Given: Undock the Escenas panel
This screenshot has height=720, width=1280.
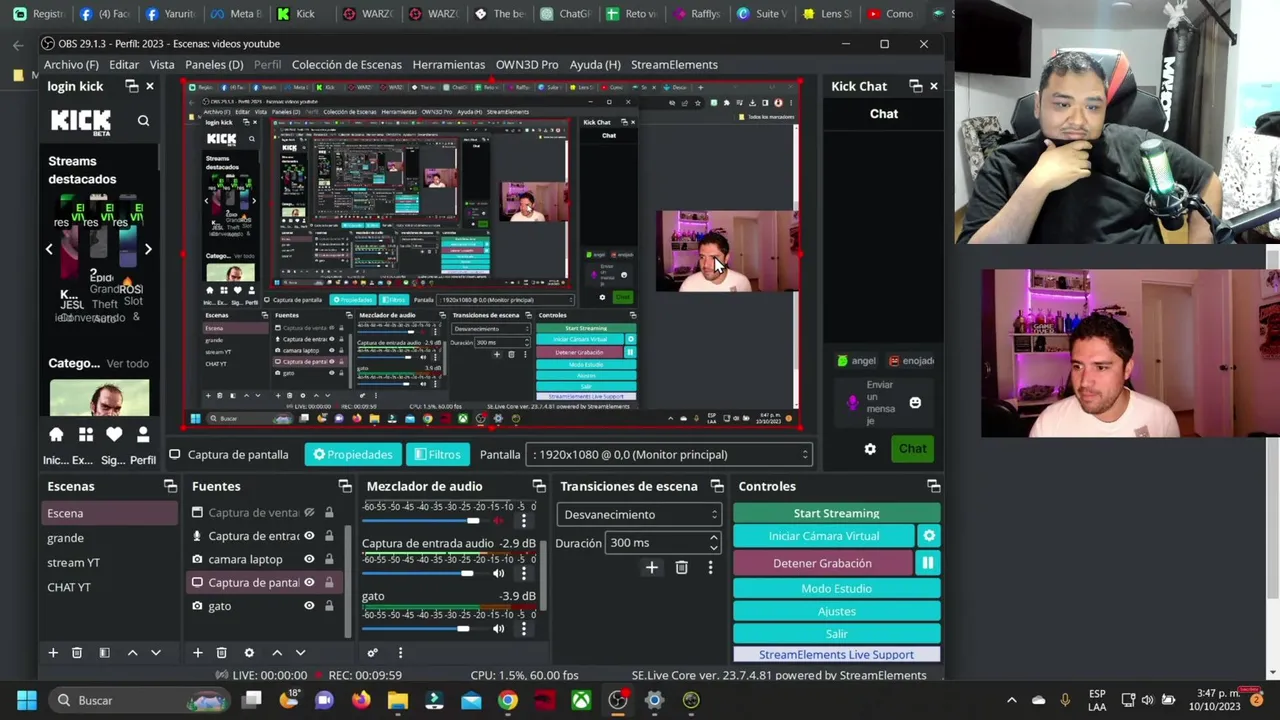Looking at the screenshot, I should click(x=170, y=486).
